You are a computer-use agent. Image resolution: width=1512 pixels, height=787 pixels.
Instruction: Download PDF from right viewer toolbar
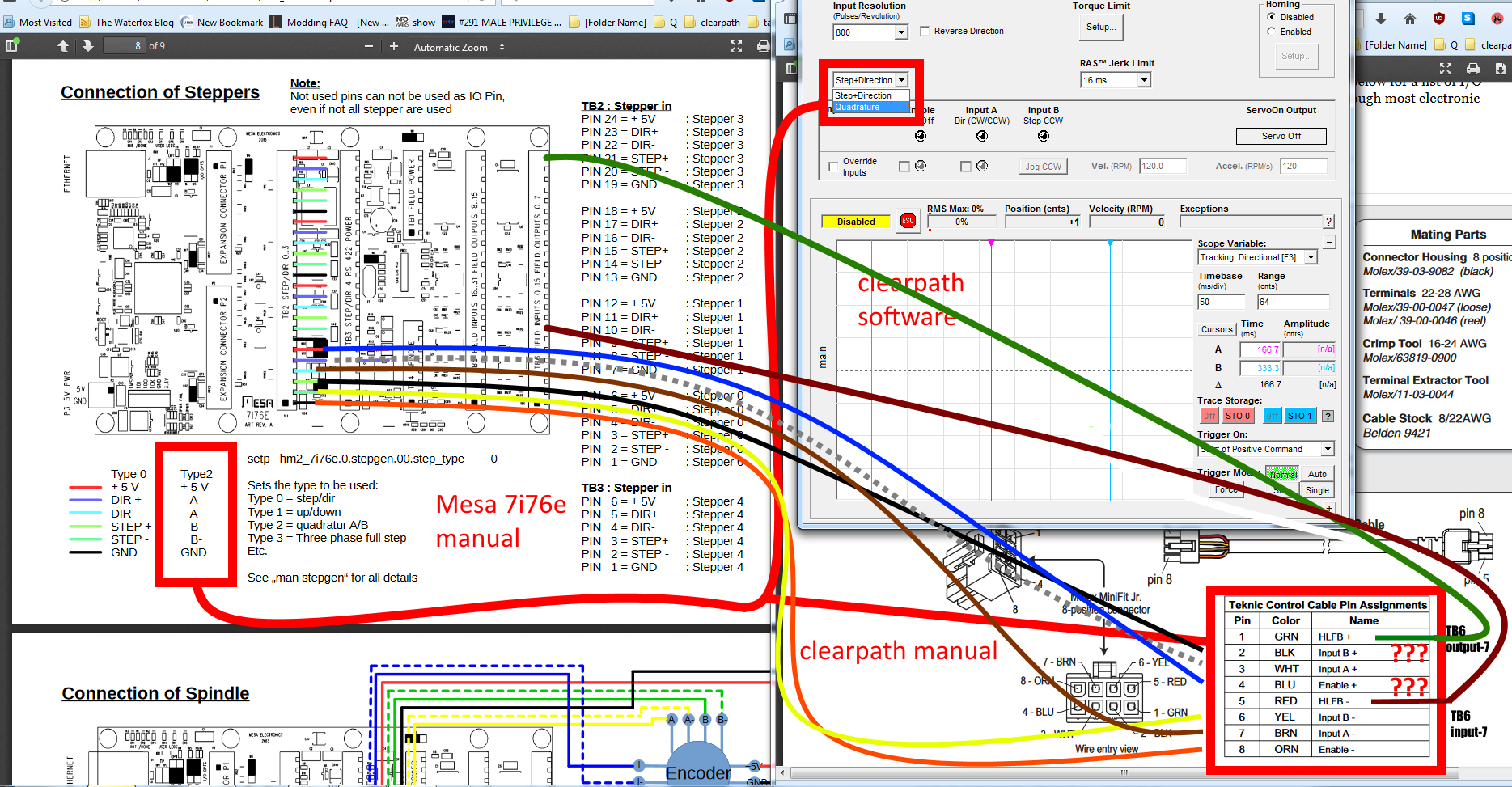[1500, 69]
